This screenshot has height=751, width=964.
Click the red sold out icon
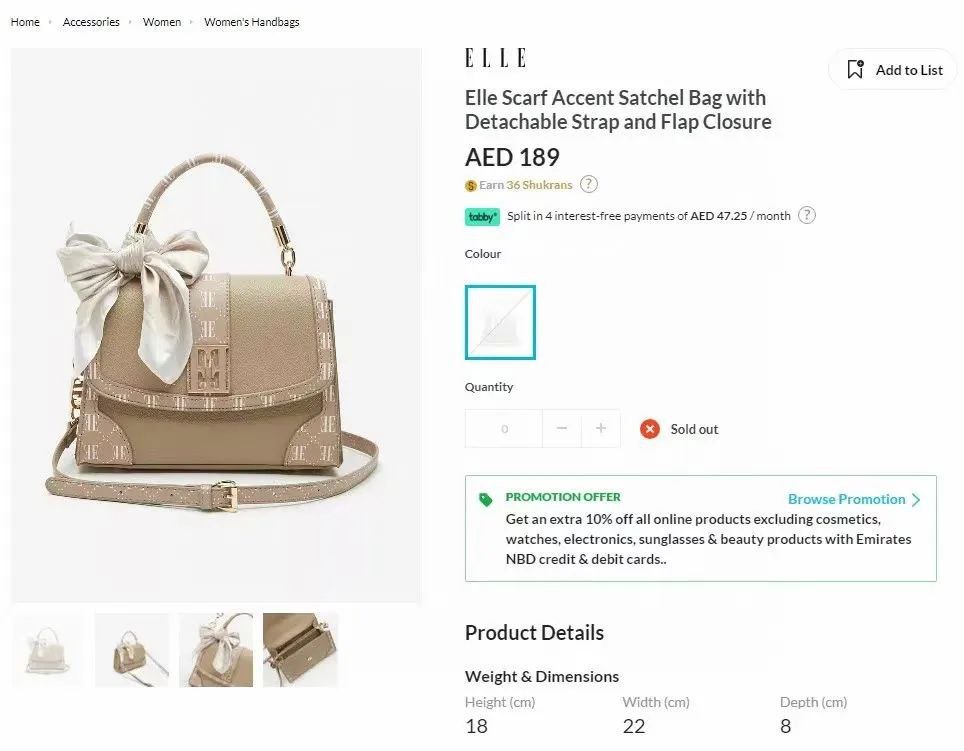tap(650, 429)
